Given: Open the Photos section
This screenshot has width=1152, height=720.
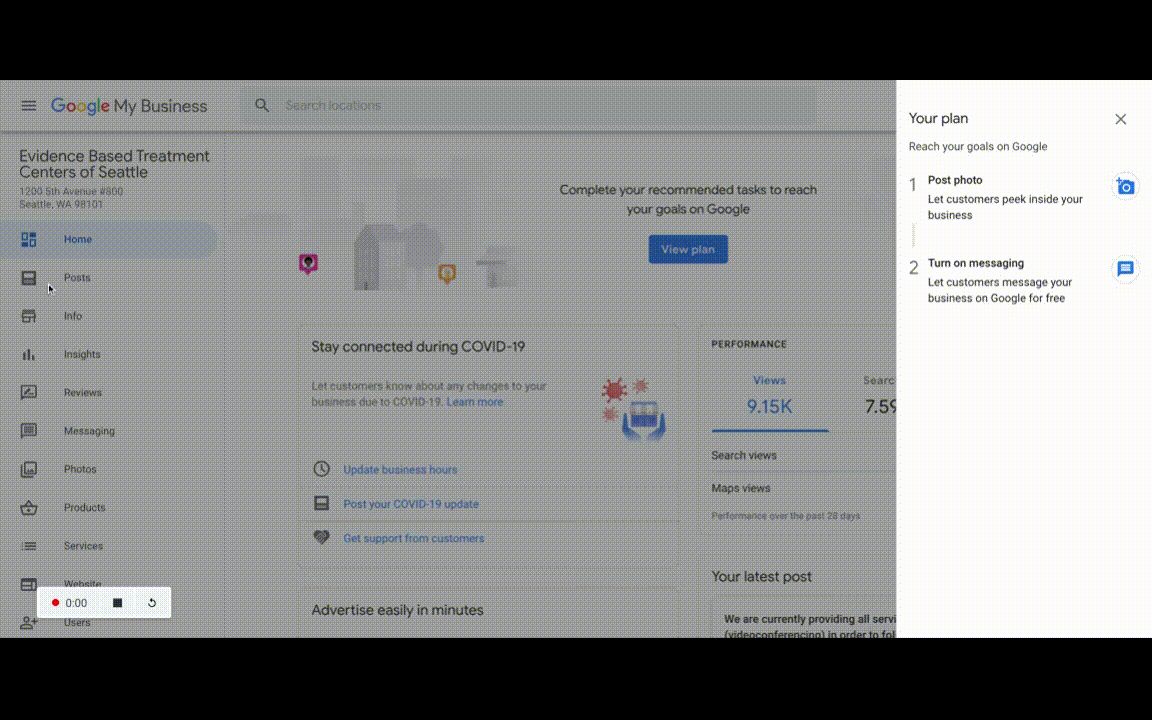Looking at the screenshot, I should (x=80, y=469).
